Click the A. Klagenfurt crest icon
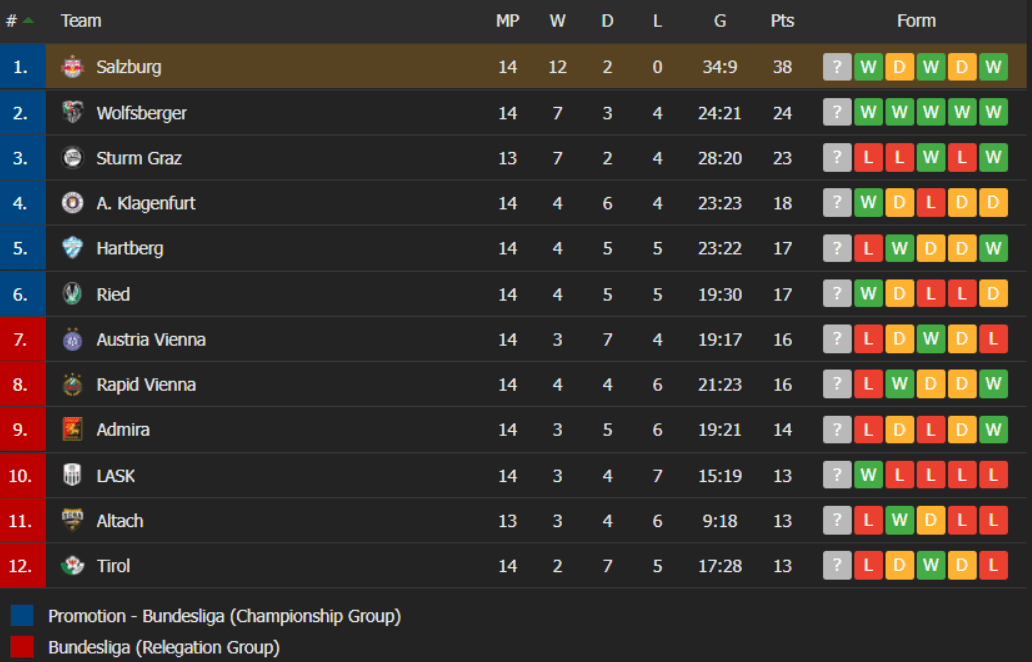The width and height of the screenshot is (1032, 662). coord(72,203)
